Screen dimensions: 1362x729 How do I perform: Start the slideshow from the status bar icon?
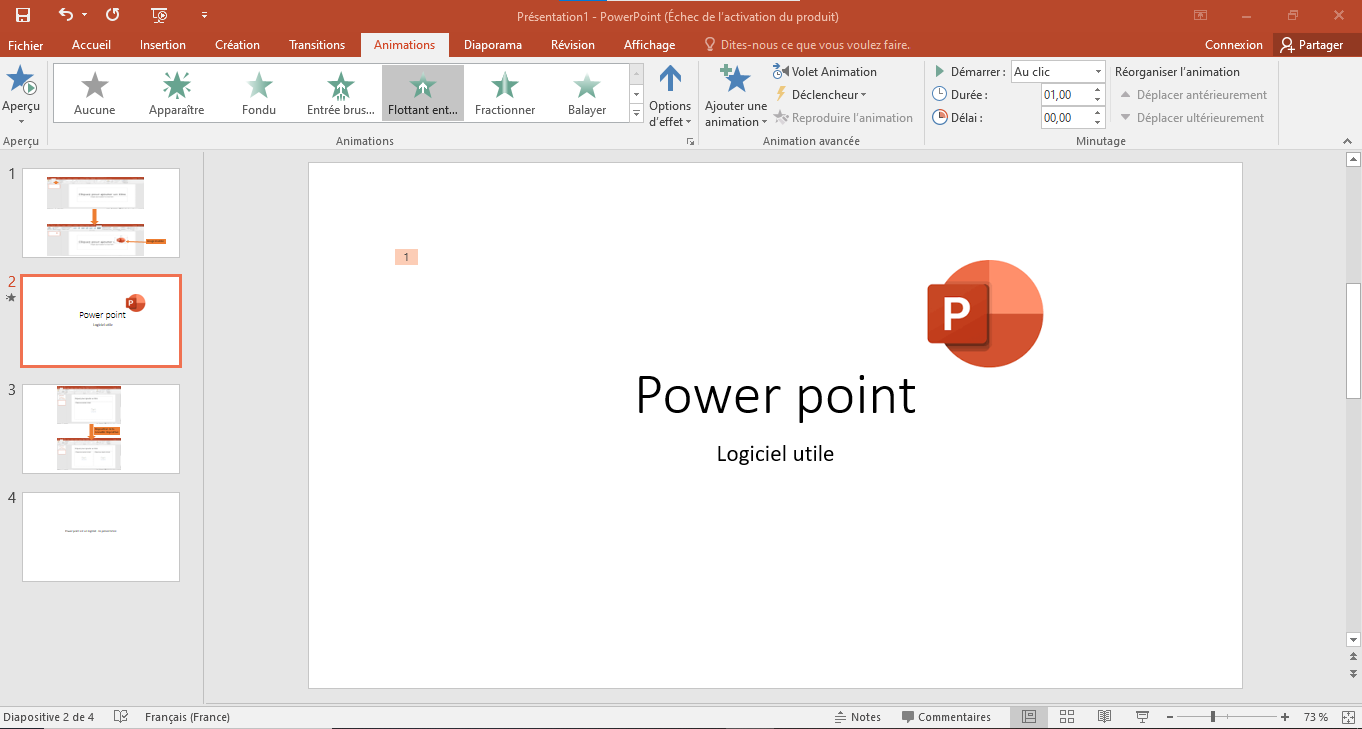[1142, 717]
